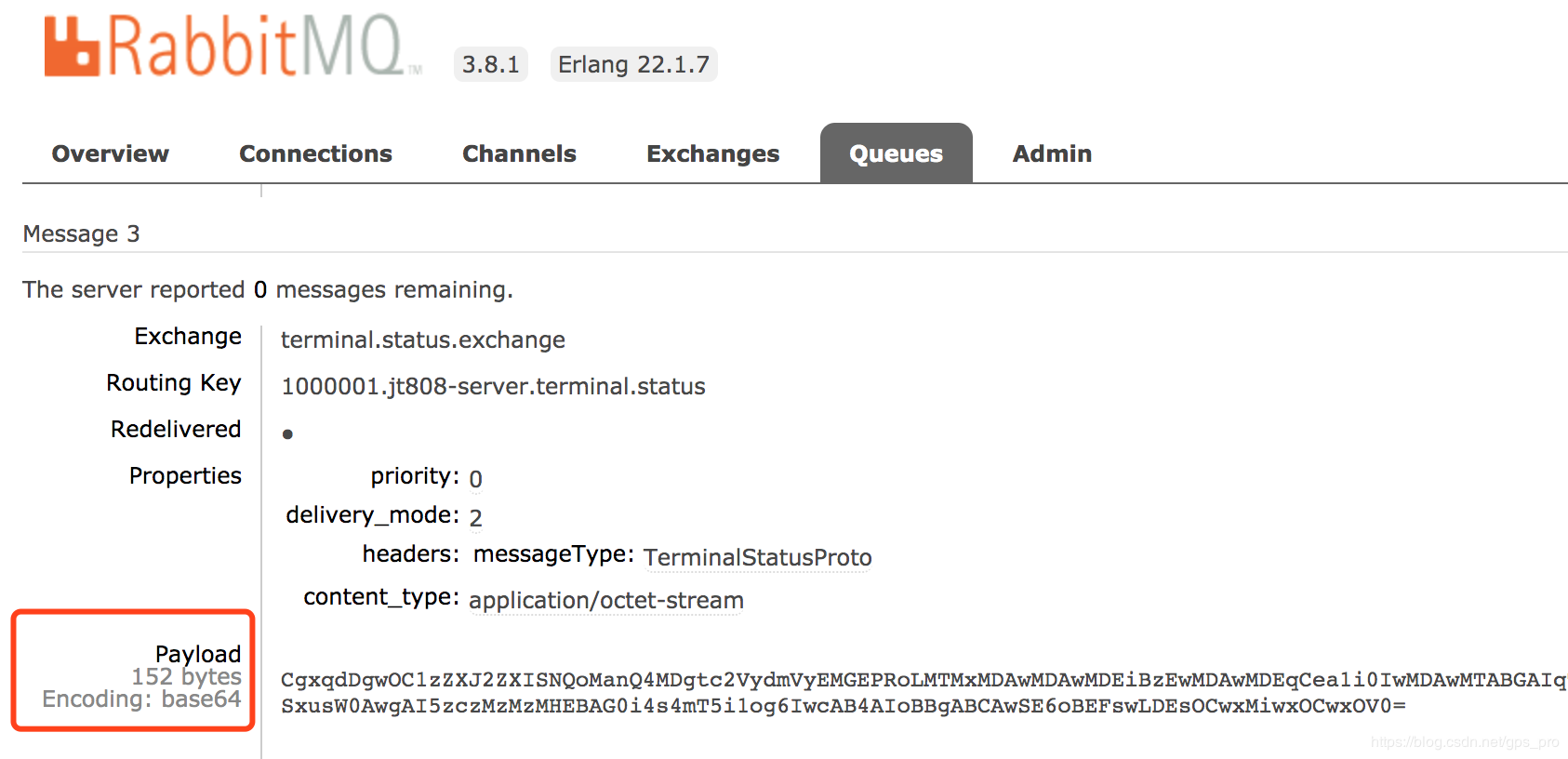Click the 3.8.1 version badge

(x=490, y=64)
